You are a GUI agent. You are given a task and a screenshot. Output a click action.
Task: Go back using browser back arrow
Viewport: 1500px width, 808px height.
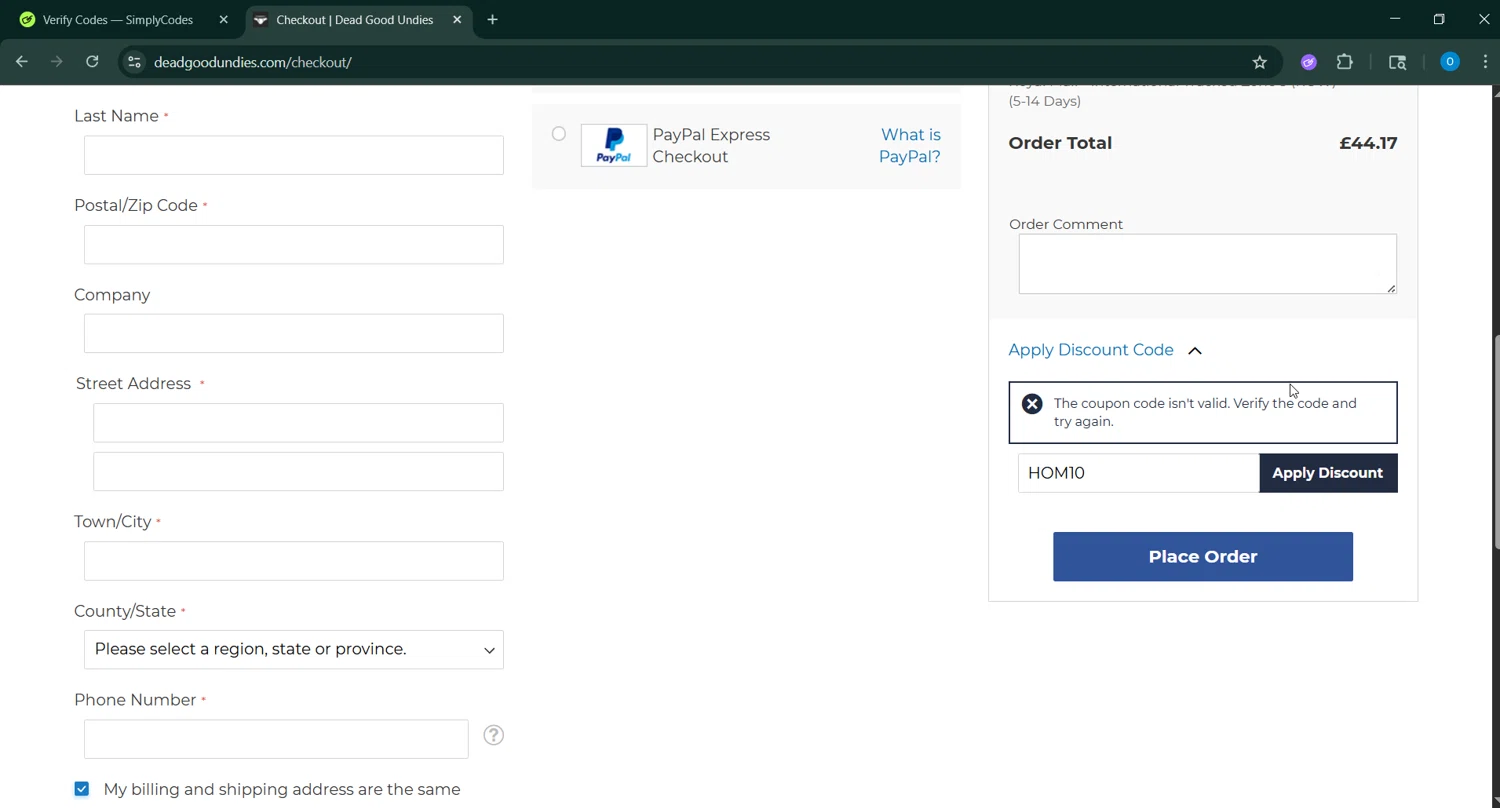(22, 62)
